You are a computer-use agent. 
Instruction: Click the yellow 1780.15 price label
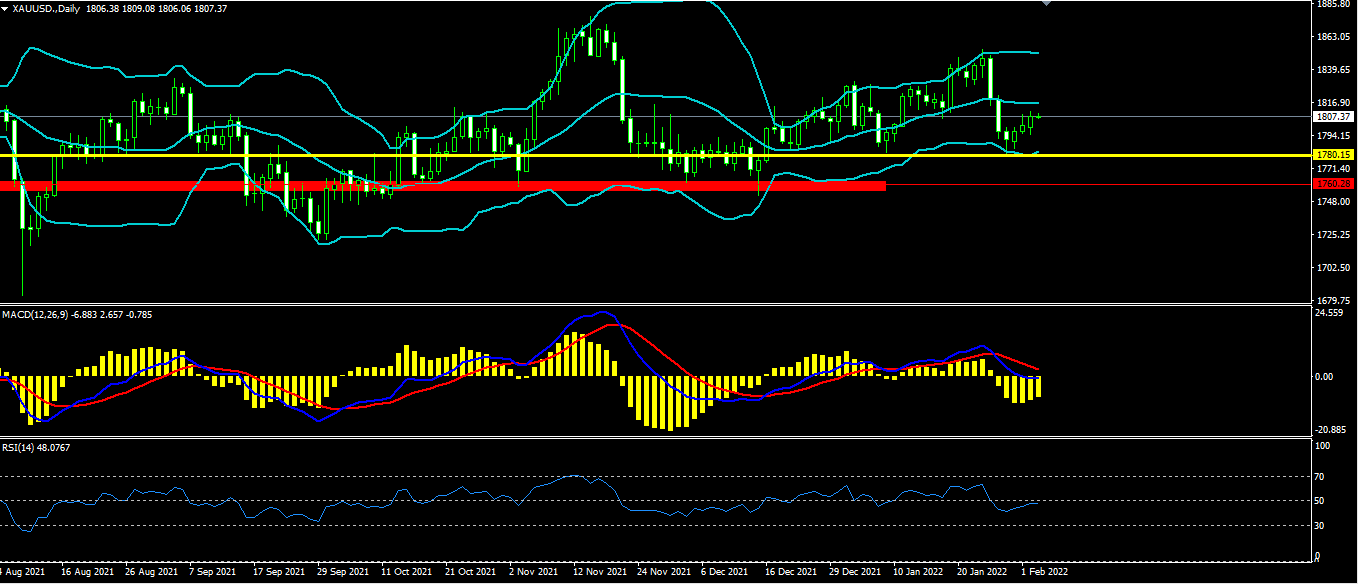[x=1334, y=155]
